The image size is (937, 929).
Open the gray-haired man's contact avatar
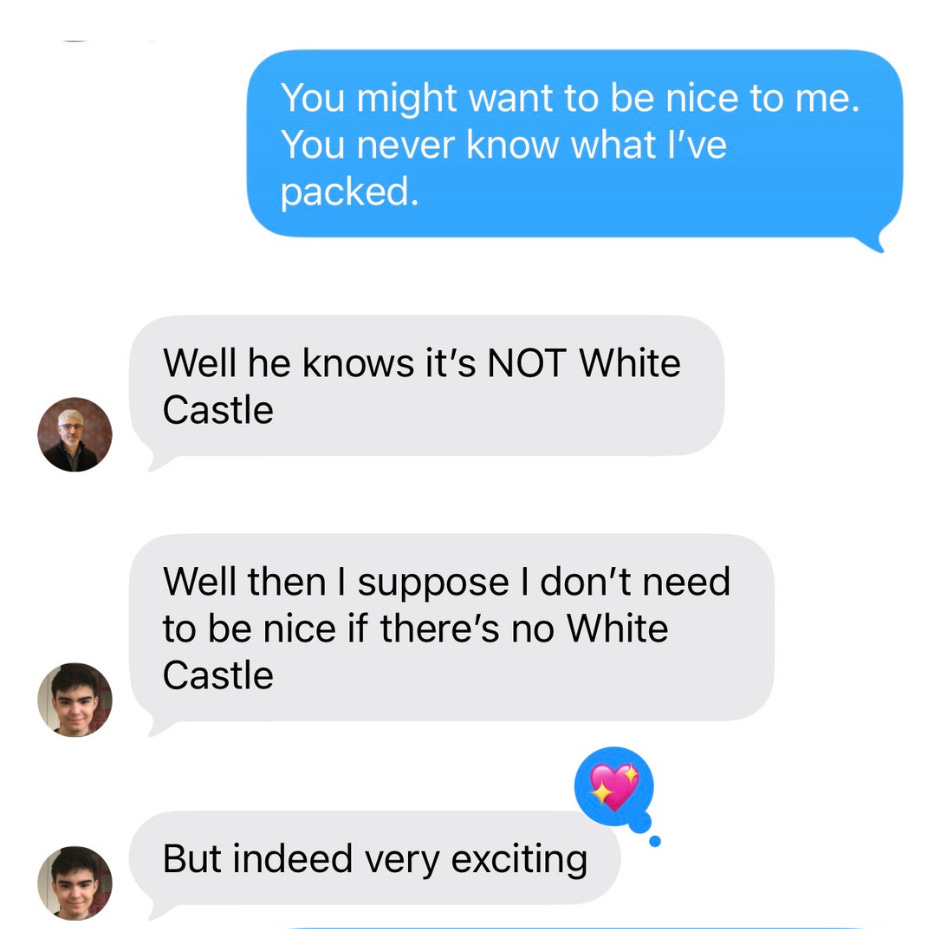click(x=75, y=434)
